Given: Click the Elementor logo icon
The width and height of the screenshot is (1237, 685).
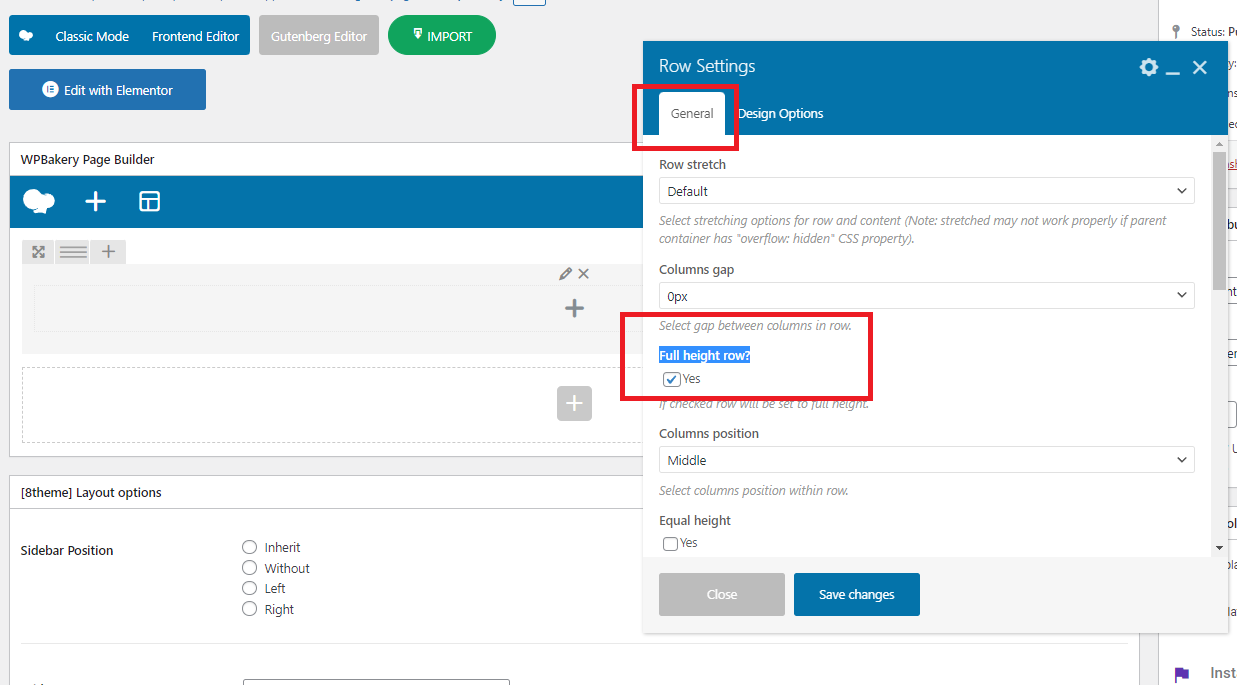Looking at the screenshot, I should [x=50, y=90].
